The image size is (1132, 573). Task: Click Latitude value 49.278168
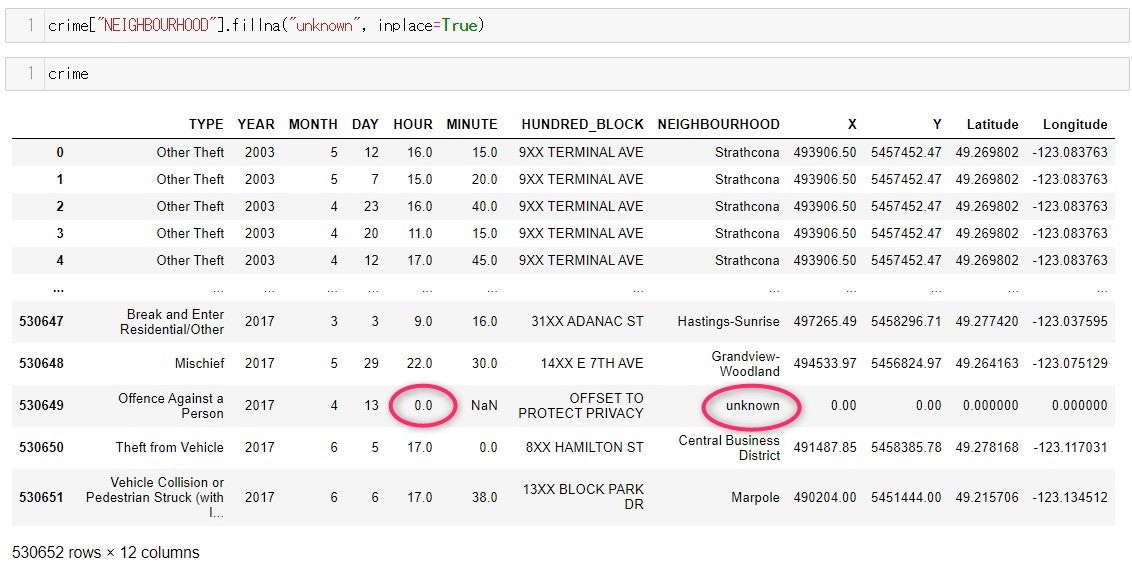coord(987,447)
